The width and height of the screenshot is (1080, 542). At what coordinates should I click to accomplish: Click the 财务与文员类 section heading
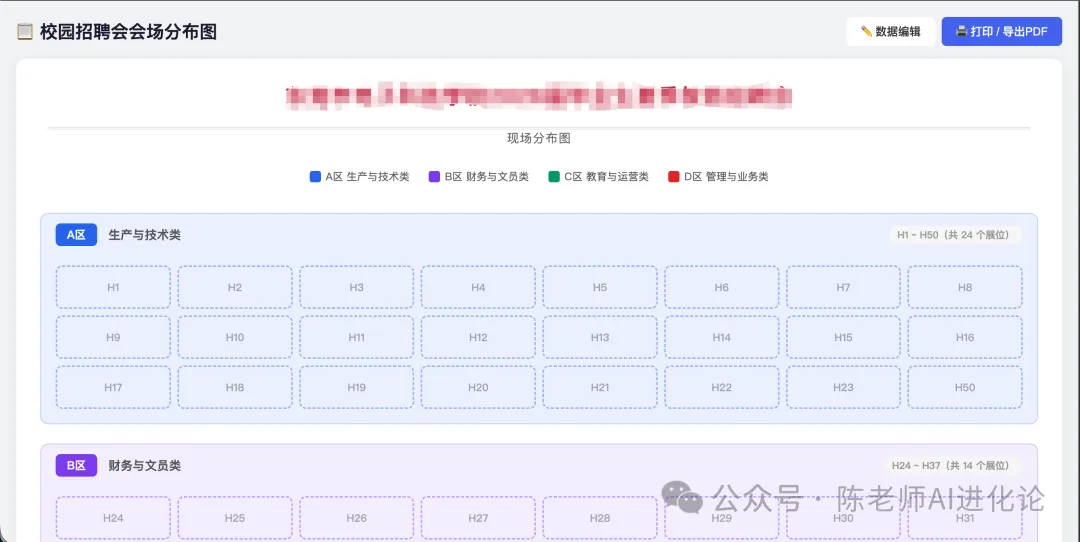(x=145, y=466)
